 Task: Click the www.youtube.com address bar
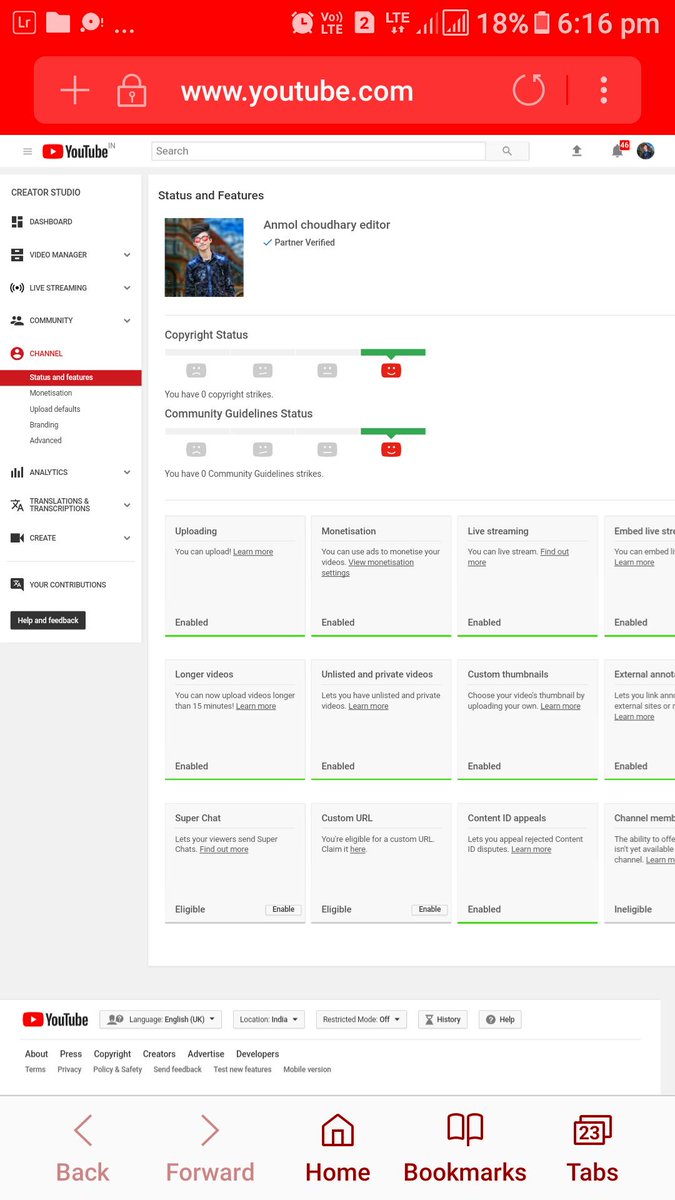[297, 91]
